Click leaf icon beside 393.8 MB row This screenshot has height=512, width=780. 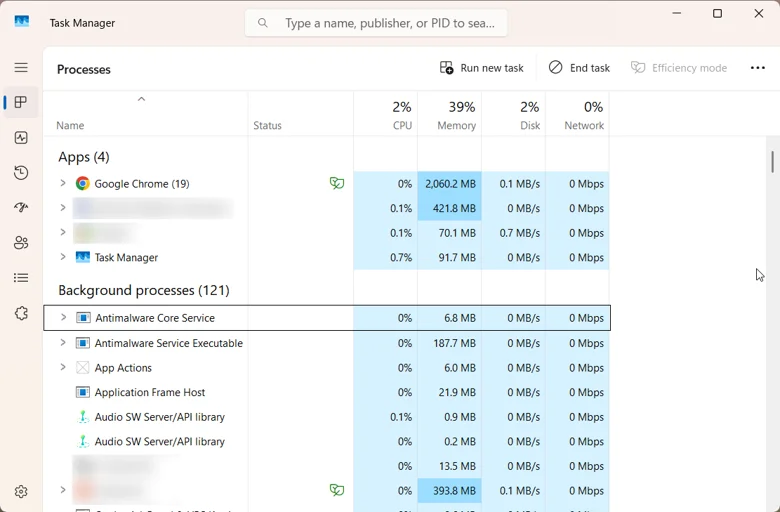[337, 490]
